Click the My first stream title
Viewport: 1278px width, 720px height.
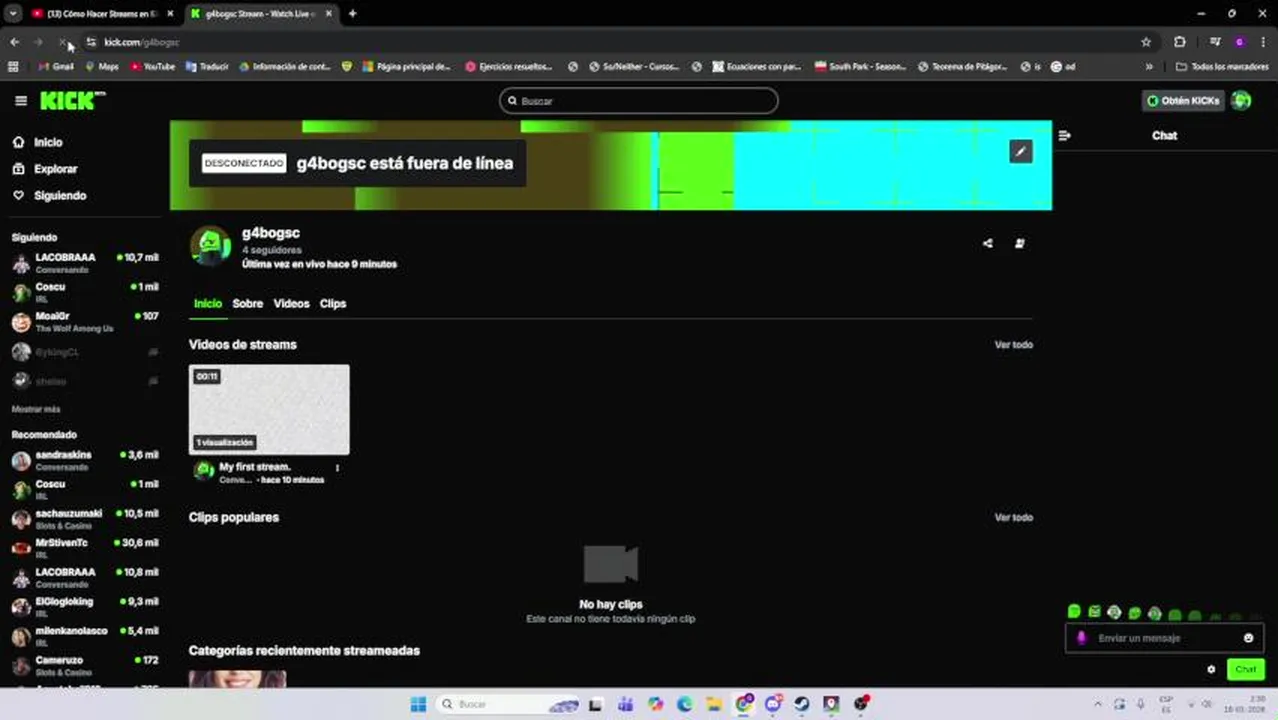255,467
